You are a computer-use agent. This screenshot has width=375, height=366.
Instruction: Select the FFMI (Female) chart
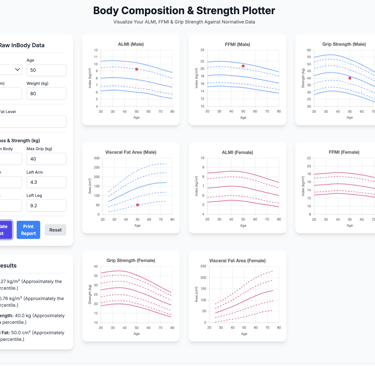[x=335, y=188]
